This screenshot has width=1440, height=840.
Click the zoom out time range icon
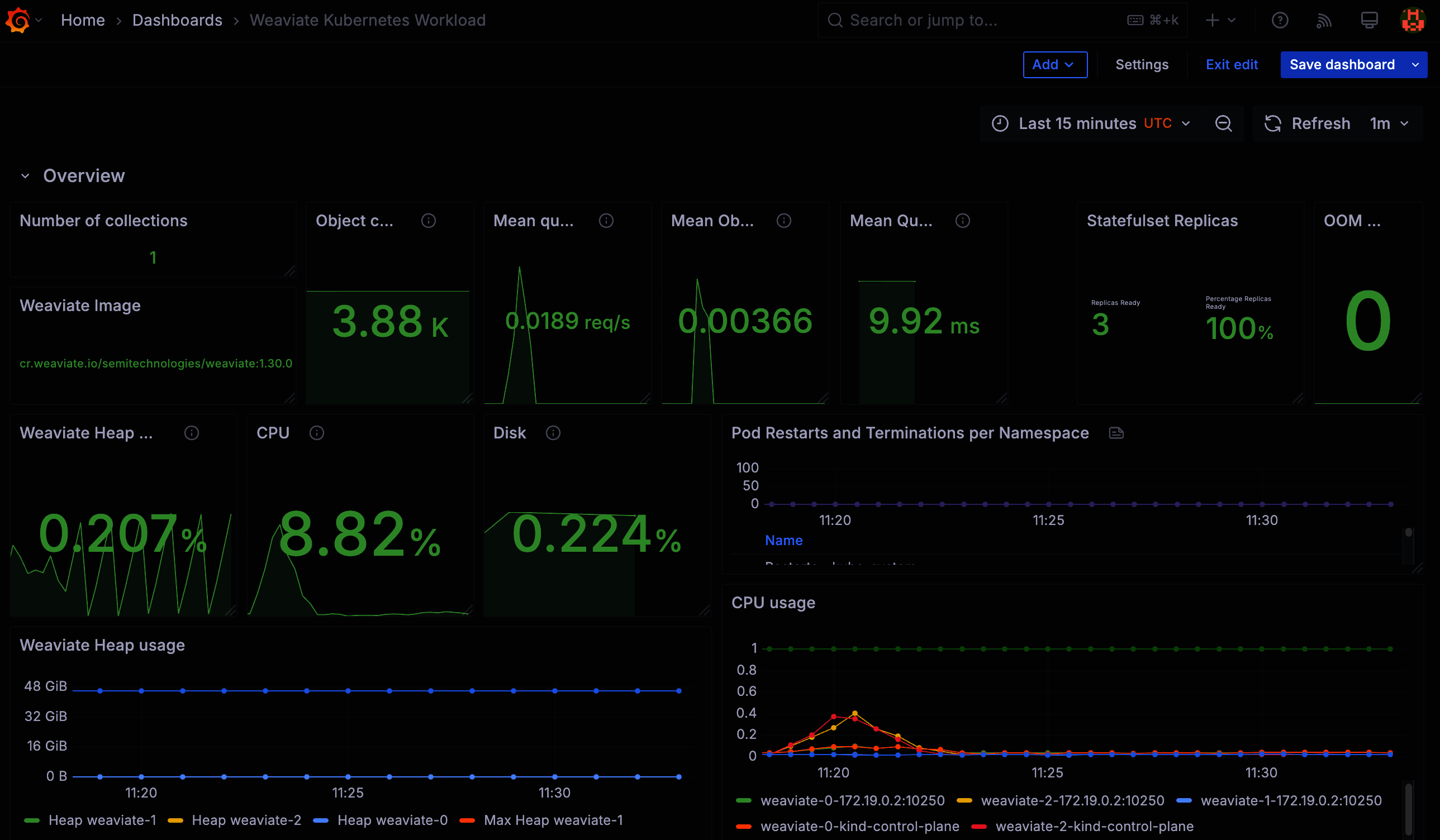click(x=1223, y=123)
